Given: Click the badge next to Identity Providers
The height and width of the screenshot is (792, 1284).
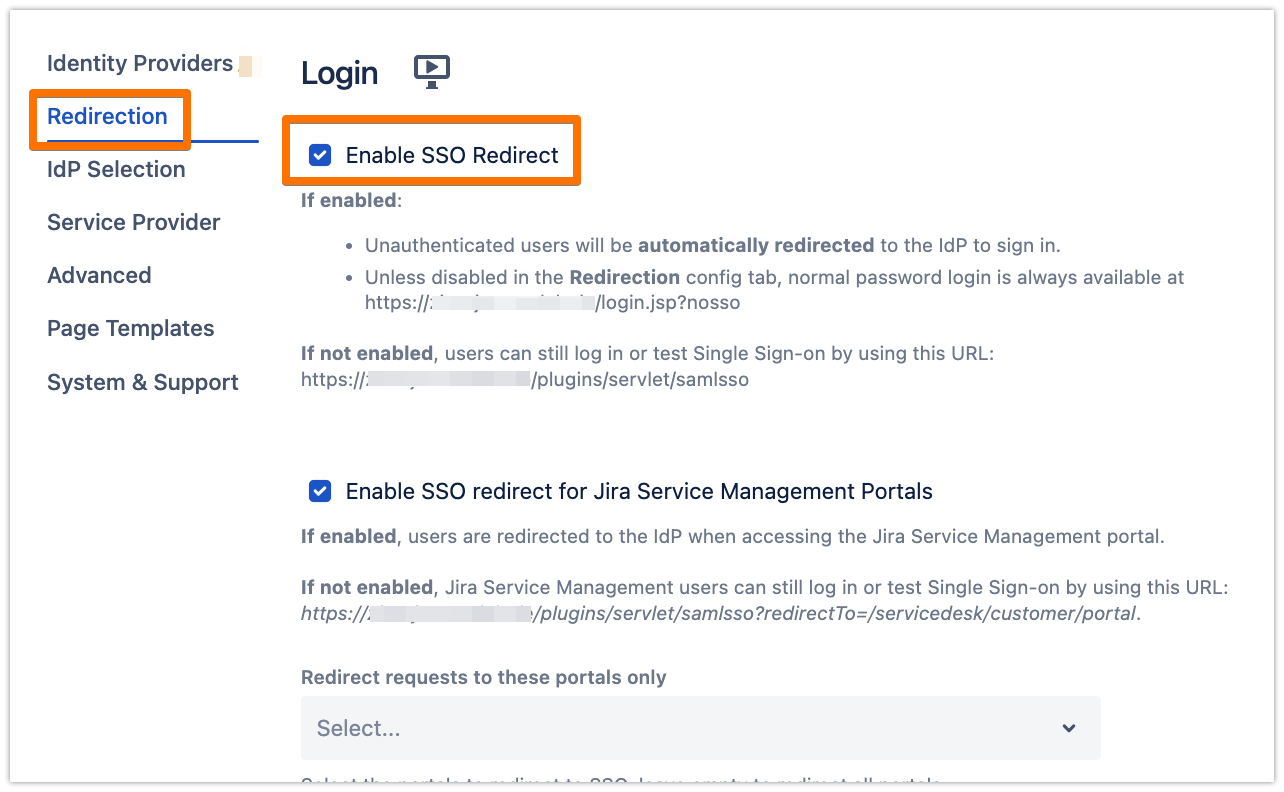Looking at the screenshot, I should tap(249, 65).
